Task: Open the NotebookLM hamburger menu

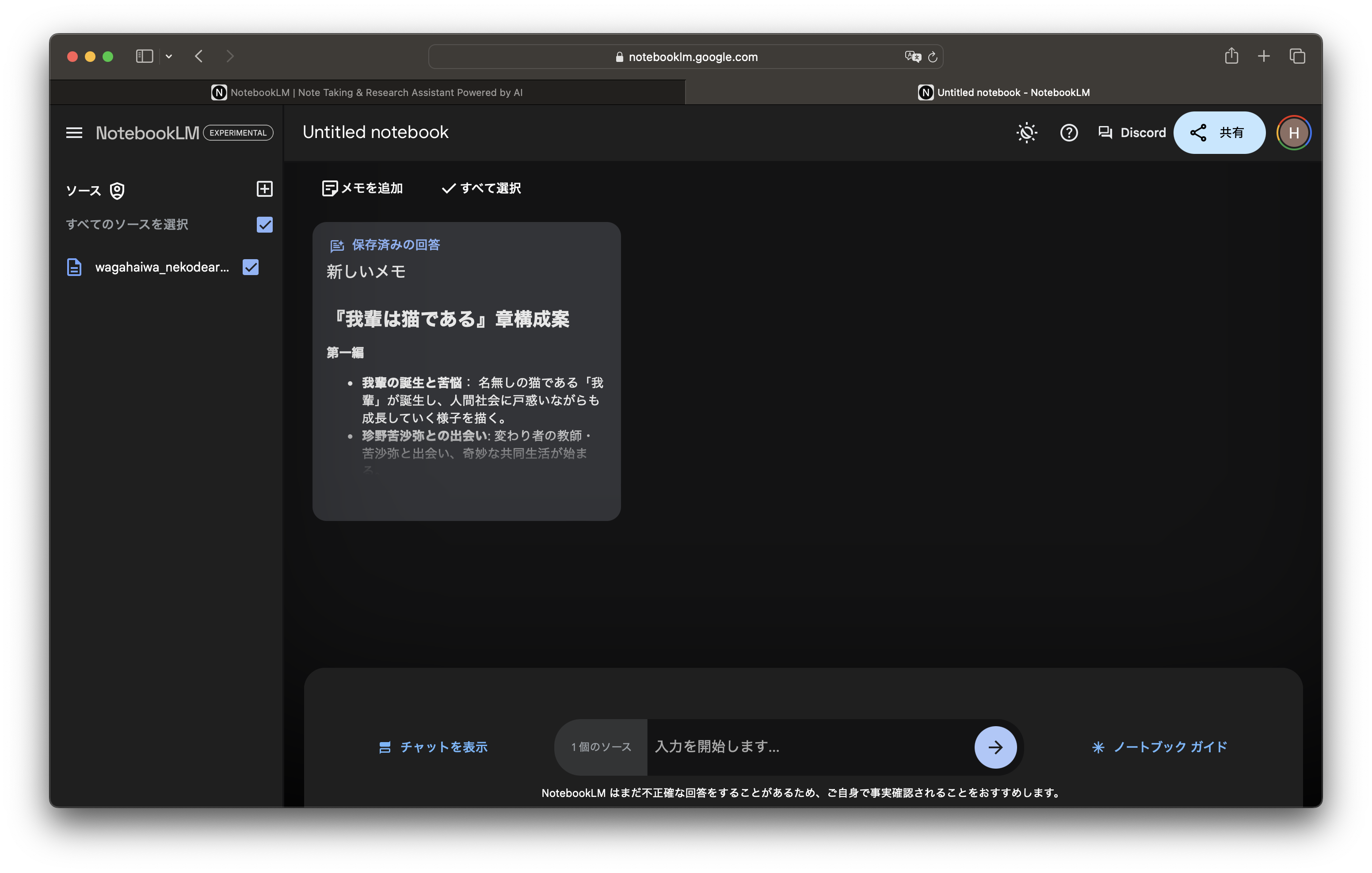Action: (74, 133)
